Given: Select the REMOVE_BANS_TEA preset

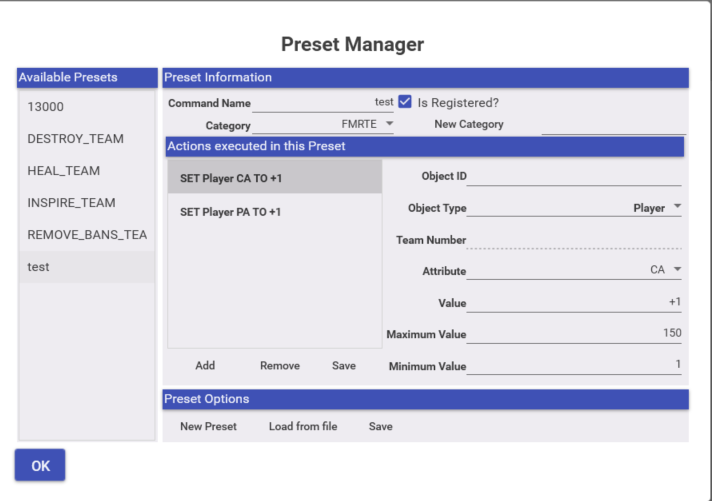Looking at the screenshot, I should [87, 235].
